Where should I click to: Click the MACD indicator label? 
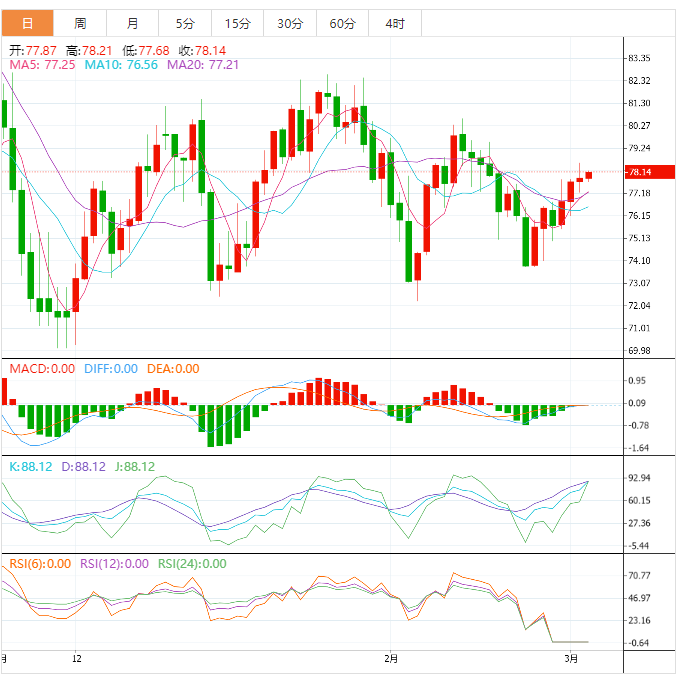pos(42,368)
